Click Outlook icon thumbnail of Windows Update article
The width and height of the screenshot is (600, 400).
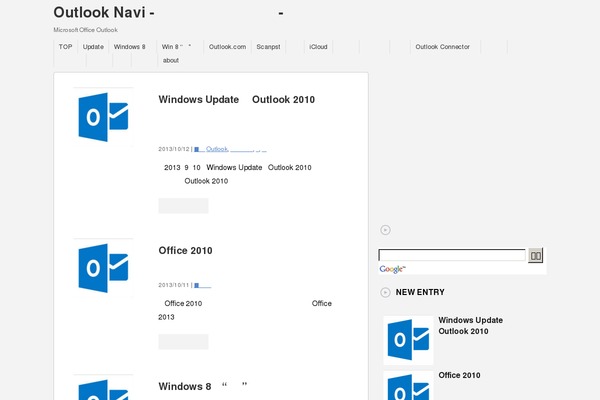click(x=103, y=117)
